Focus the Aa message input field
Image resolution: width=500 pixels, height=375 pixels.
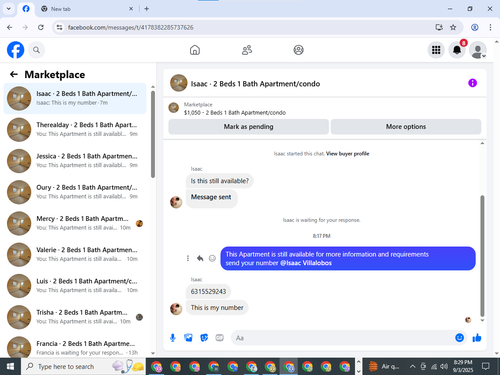point(342,338)
